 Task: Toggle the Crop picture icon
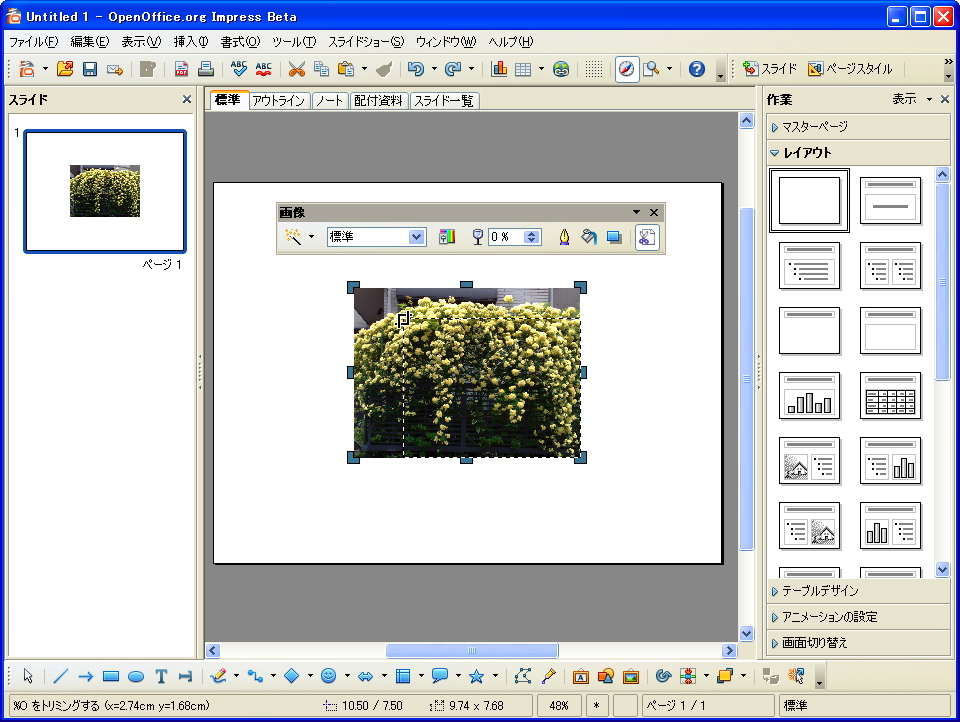[647, 237]
